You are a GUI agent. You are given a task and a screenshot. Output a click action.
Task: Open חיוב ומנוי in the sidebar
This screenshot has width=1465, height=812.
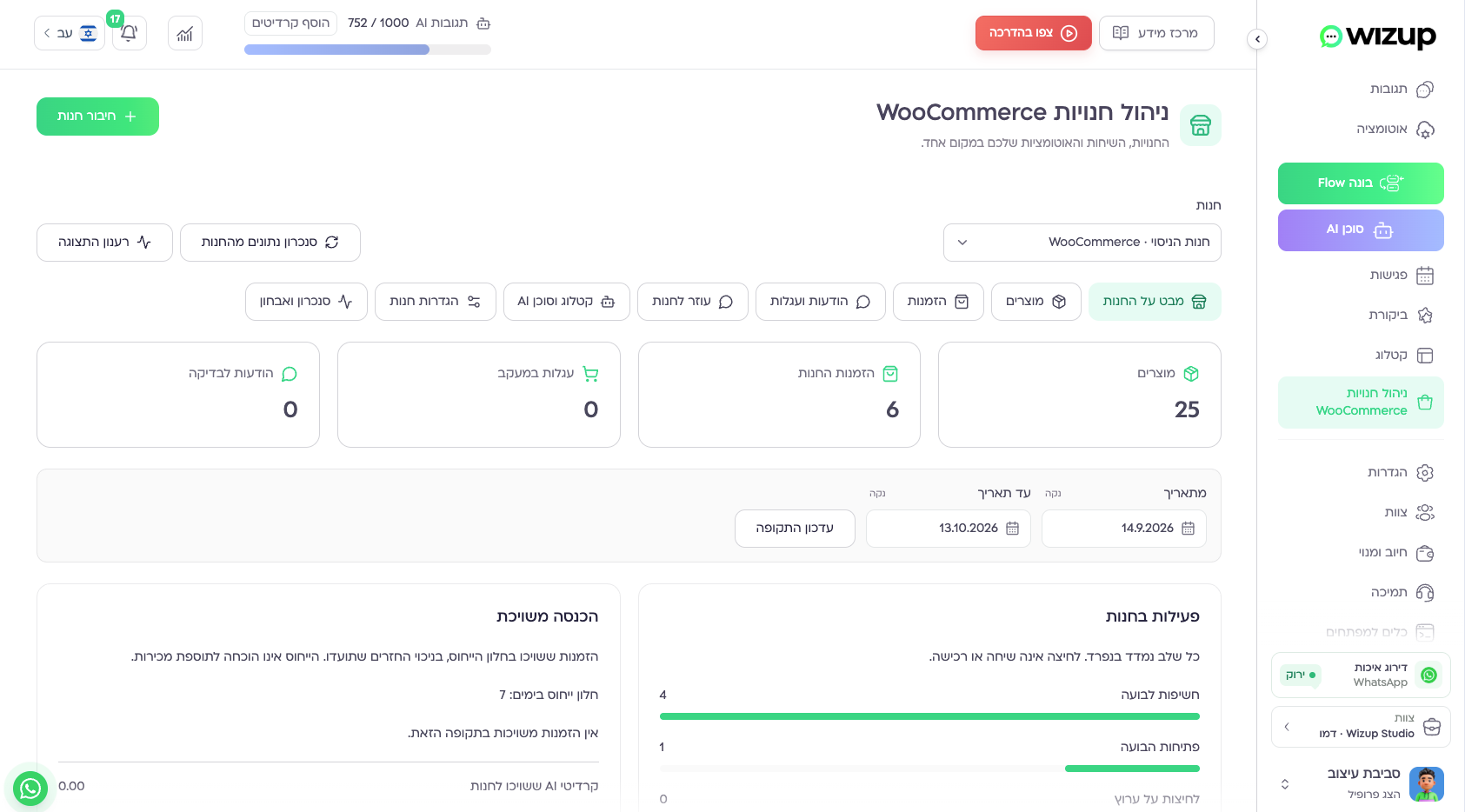(x=1361, y=553)
